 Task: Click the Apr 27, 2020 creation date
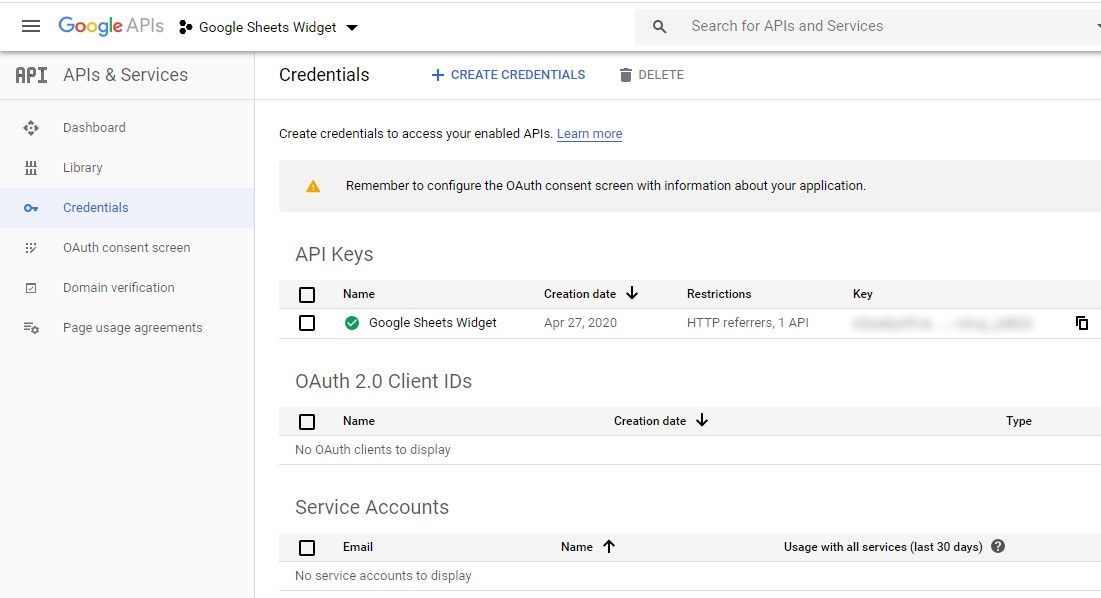581,323
